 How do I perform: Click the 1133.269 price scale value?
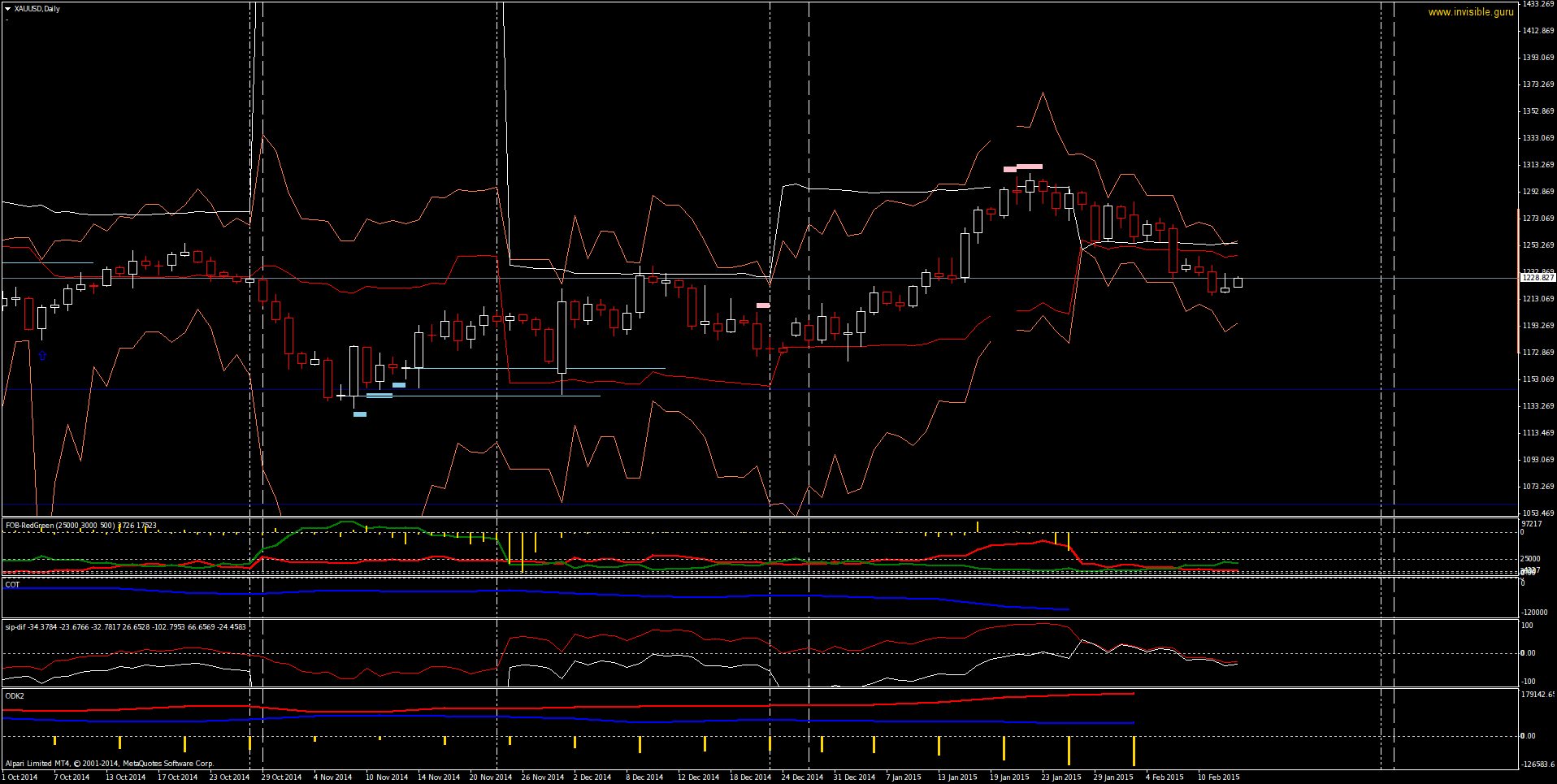(1537, 406)
